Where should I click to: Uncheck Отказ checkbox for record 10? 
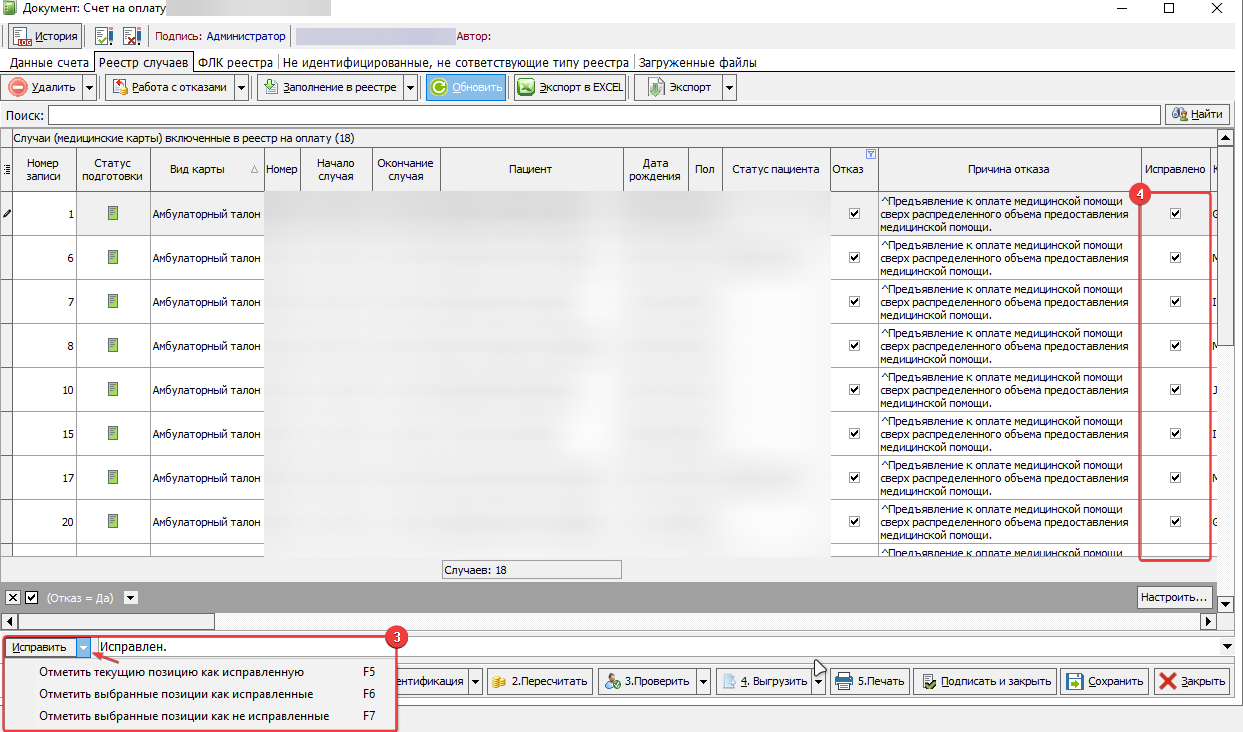[x=854, y=389]
